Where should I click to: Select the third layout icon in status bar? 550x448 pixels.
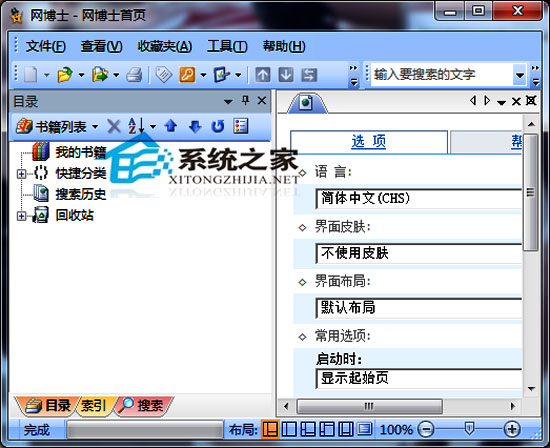308,429
